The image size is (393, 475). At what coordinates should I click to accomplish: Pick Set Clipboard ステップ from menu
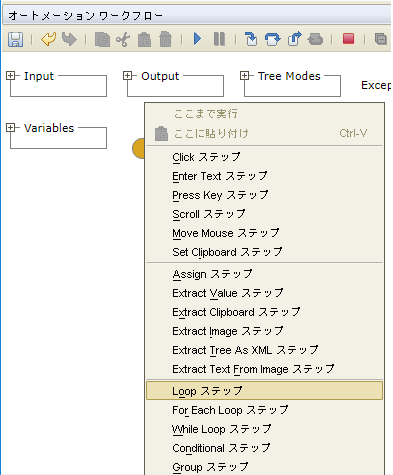tap(264, 252)
